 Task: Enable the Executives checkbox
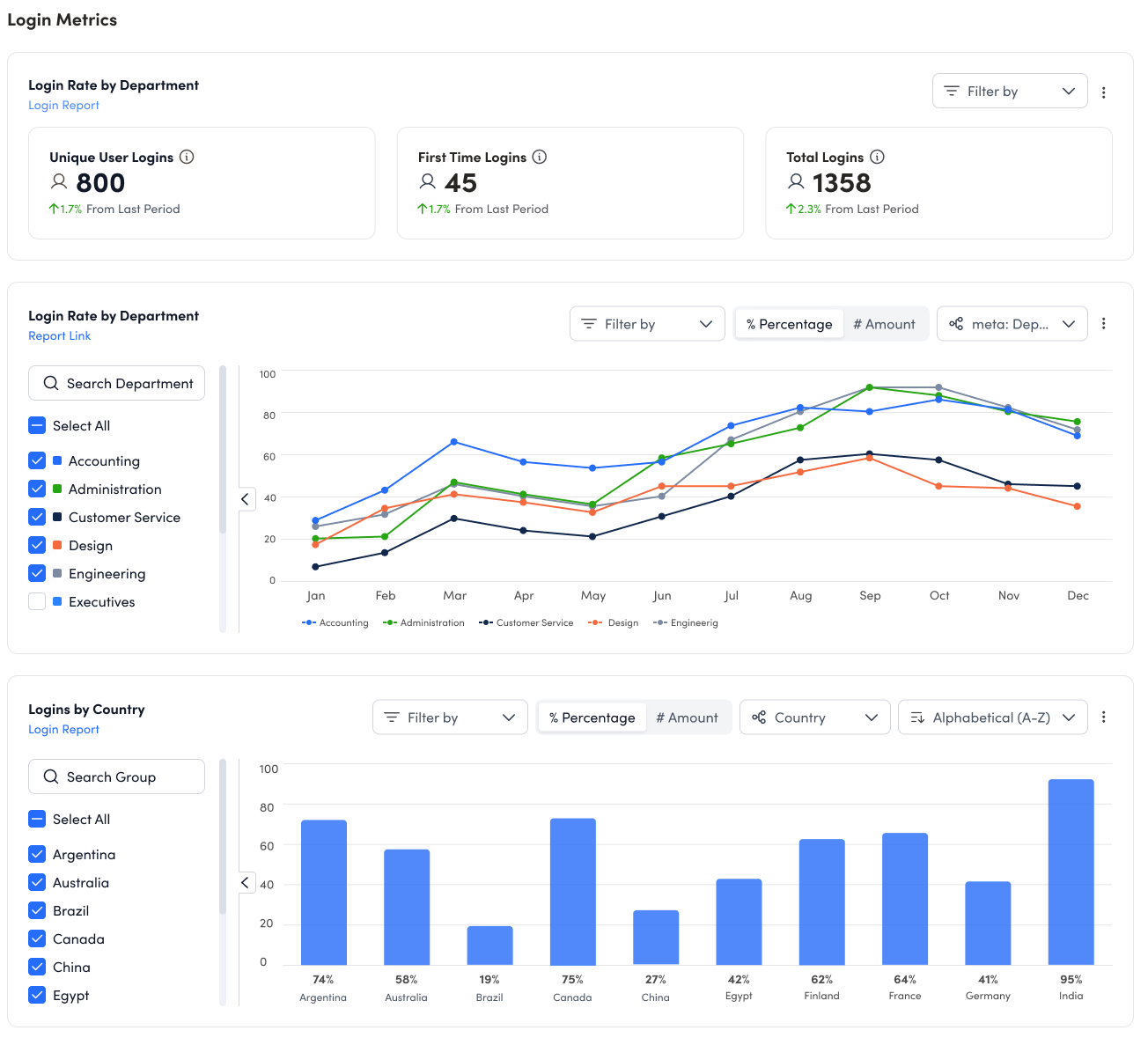tap(37, 601)
